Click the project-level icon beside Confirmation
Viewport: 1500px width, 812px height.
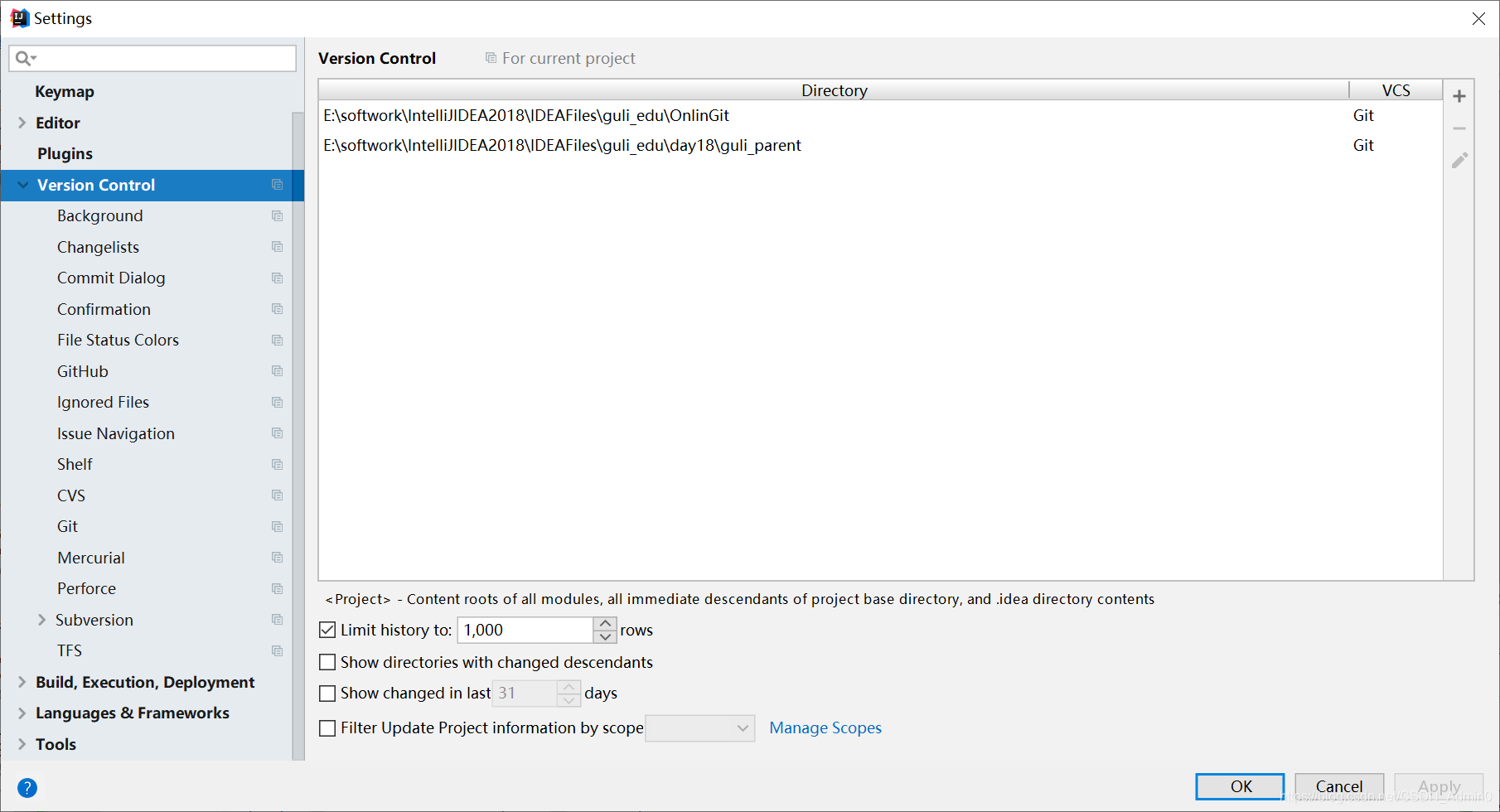coord(278,309)
